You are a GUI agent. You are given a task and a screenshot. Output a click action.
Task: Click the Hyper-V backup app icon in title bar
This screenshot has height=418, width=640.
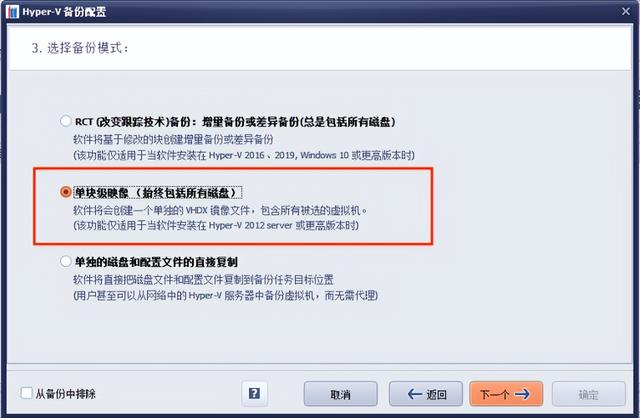click(x=12, y=11)
